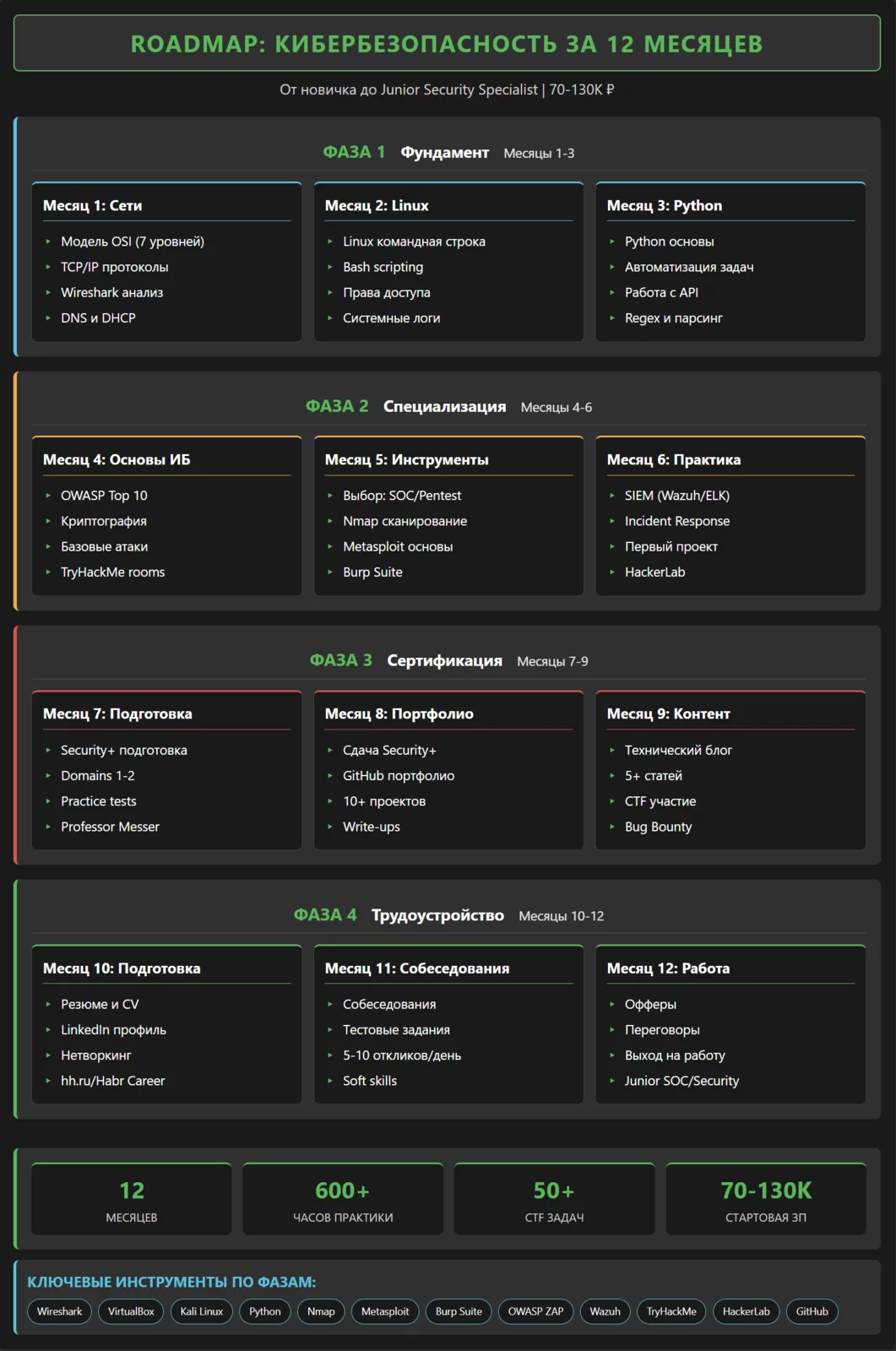
Task: Click the 'Месяц 8: Портфолио' card heading
Action: 399,713
